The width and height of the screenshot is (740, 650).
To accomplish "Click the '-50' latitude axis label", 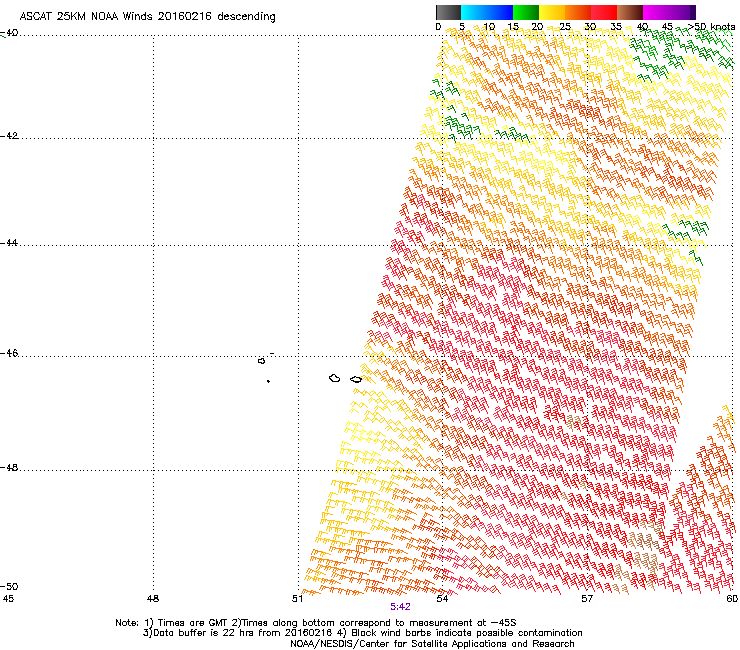I will 9,586.
